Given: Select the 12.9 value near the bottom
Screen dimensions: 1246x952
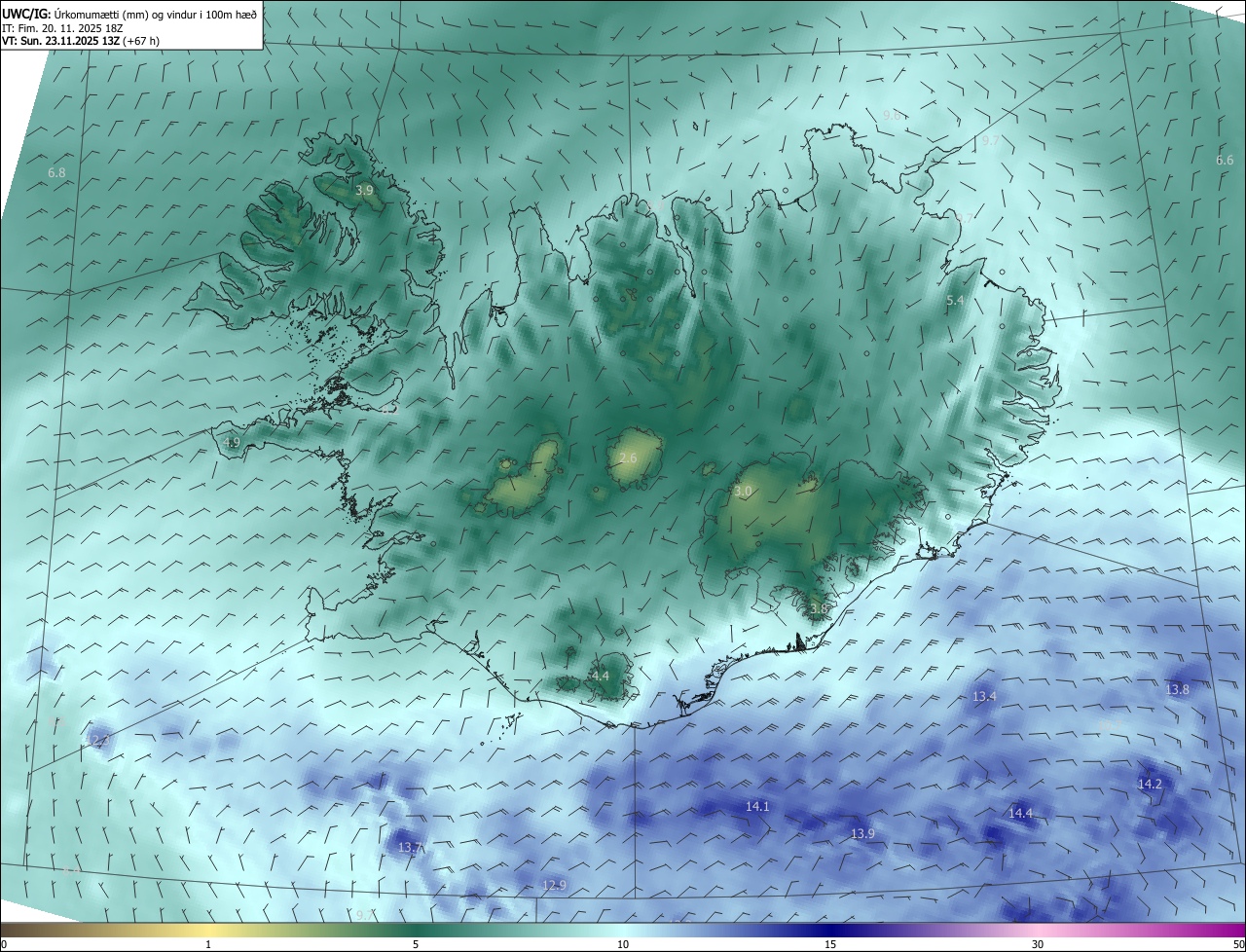Looking at the screenshot, I should pyautogui.click(x=554, y=885).
